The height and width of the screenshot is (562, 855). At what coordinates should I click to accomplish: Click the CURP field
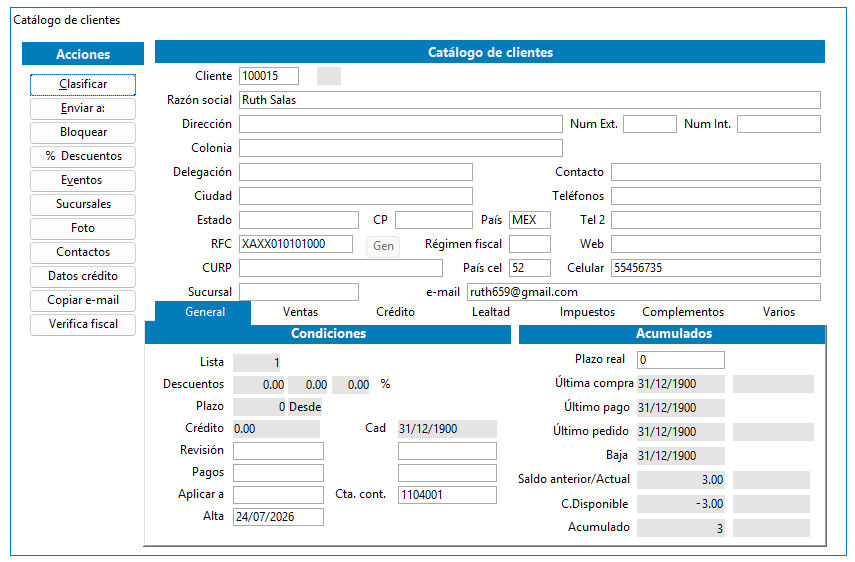[x=341, y=268]
